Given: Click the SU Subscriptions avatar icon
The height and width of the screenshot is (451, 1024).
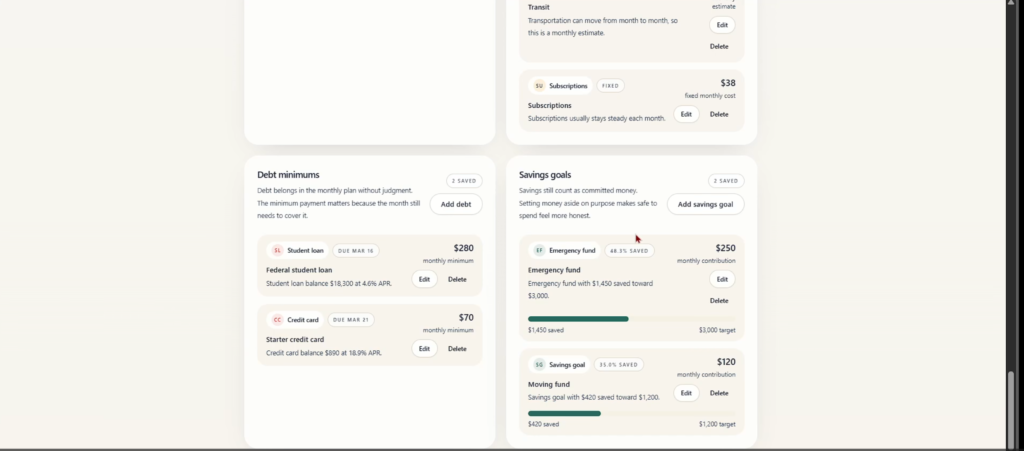Looking at the screenshot, I should [539, 86].
